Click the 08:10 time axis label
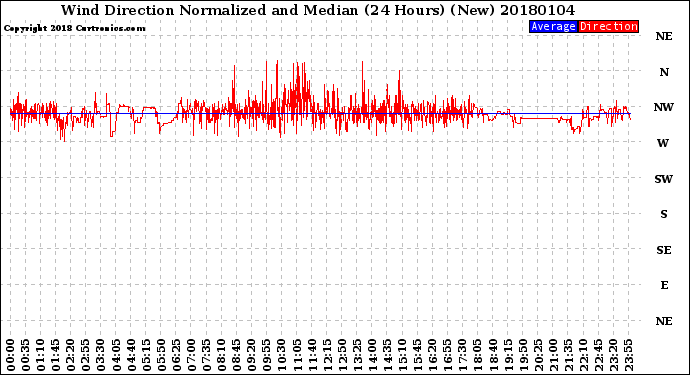Viewport: 690px width, 375px height. coord(221,355)
